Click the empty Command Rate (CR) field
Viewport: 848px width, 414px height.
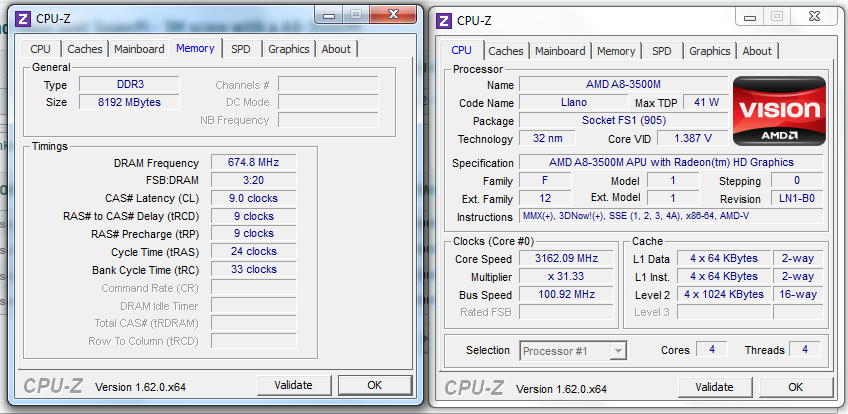point(254,287)
